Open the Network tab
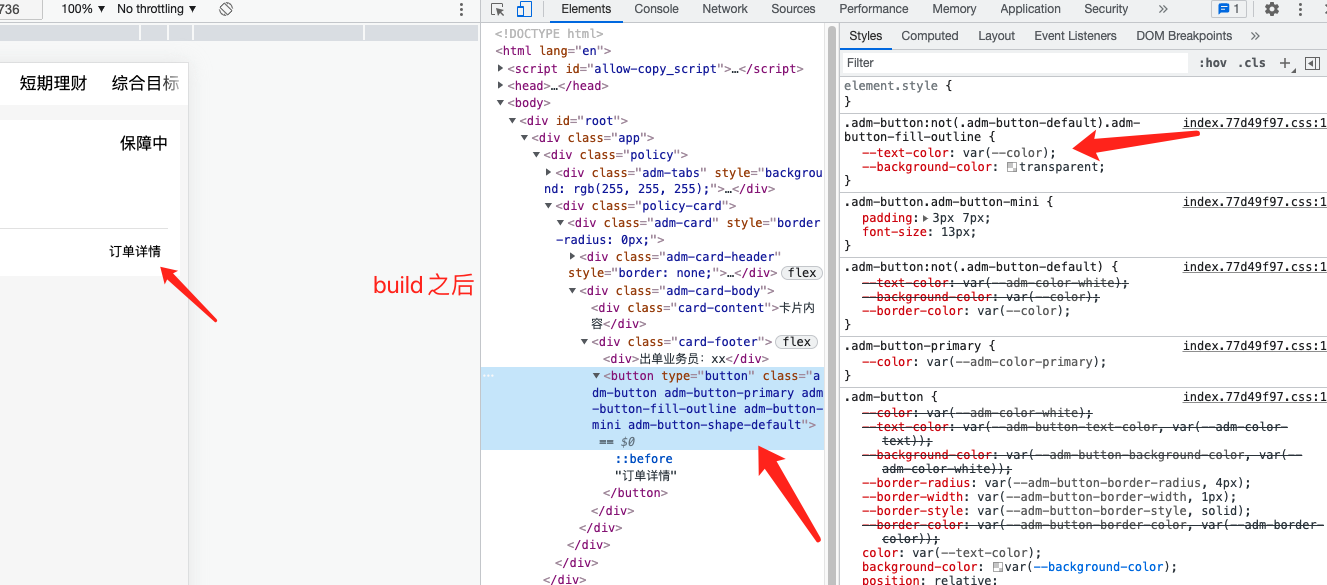The image size is (1327, 585). [x=725, y=9]
